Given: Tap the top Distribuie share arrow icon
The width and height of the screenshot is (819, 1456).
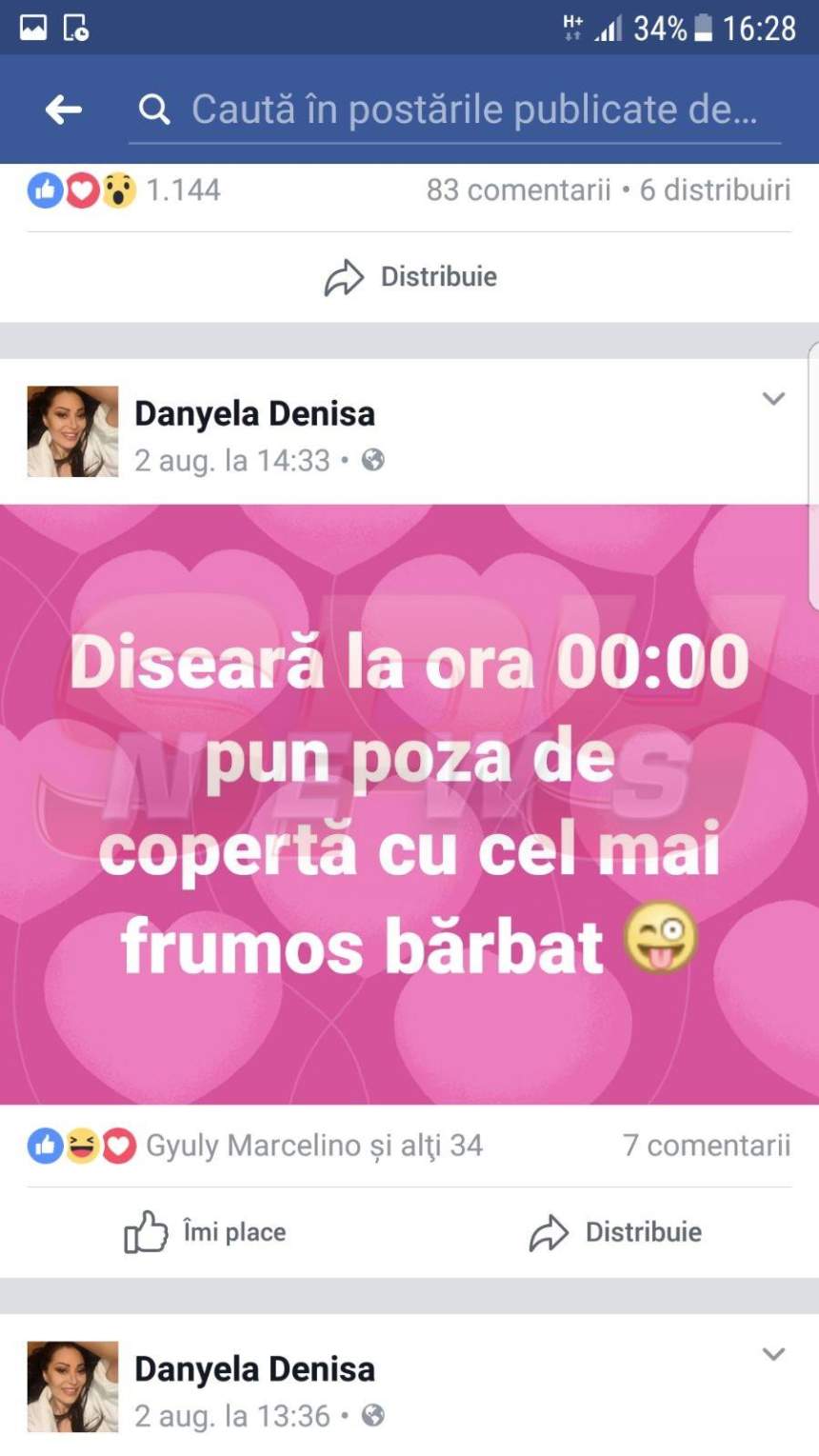Looking at the screenshot, I should click(x=344, y=277).
